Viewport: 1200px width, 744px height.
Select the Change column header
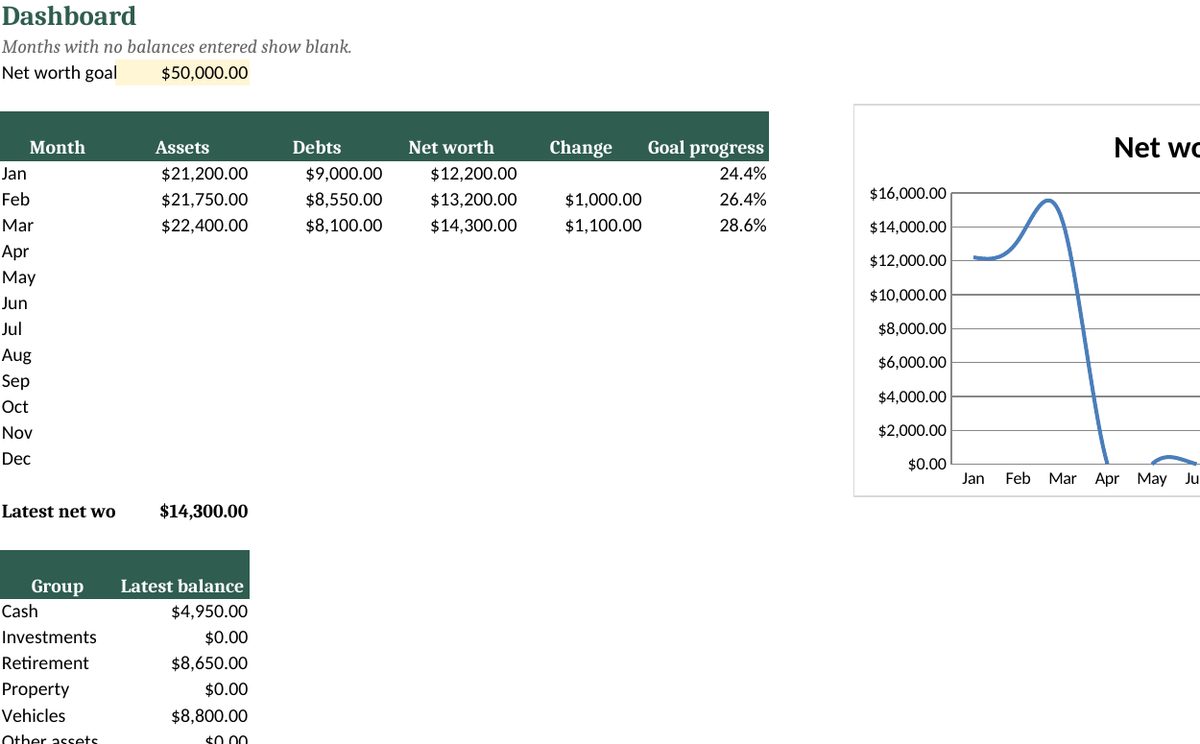pyautogui.click(x=580, y=147)
